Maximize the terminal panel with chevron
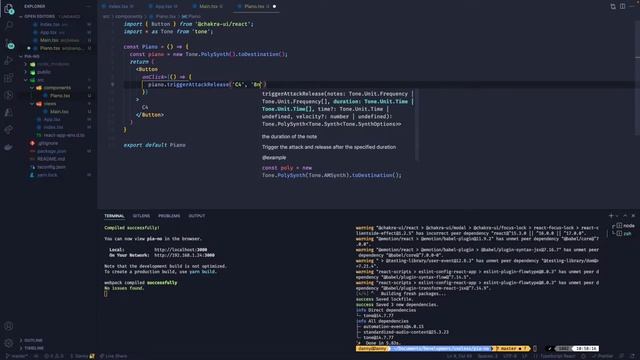Viewport: 640px width, 360px height. coord(625,216)
